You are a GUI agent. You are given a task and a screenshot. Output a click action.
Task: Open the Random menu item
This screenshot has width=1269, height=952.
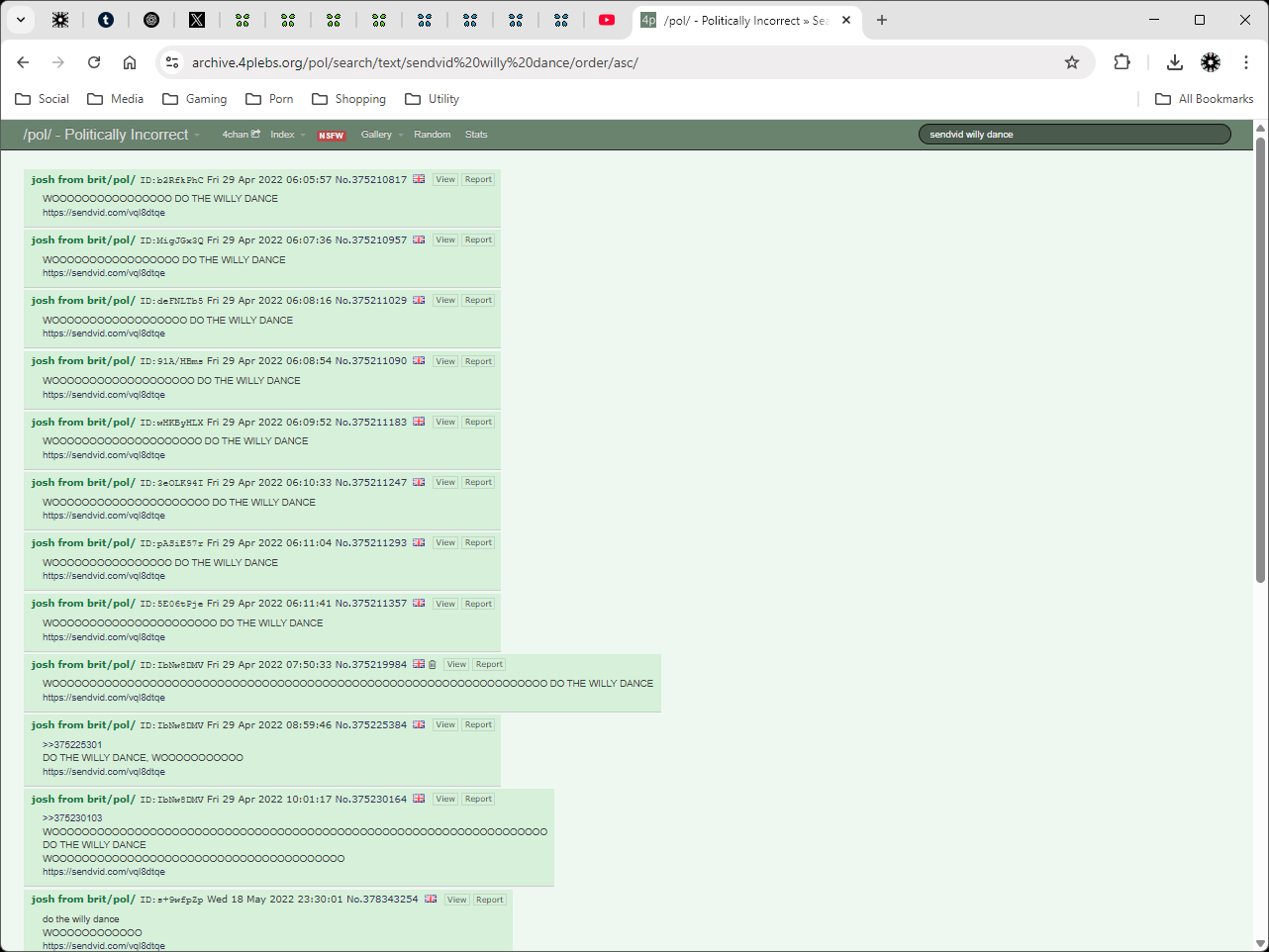[433, 135]
